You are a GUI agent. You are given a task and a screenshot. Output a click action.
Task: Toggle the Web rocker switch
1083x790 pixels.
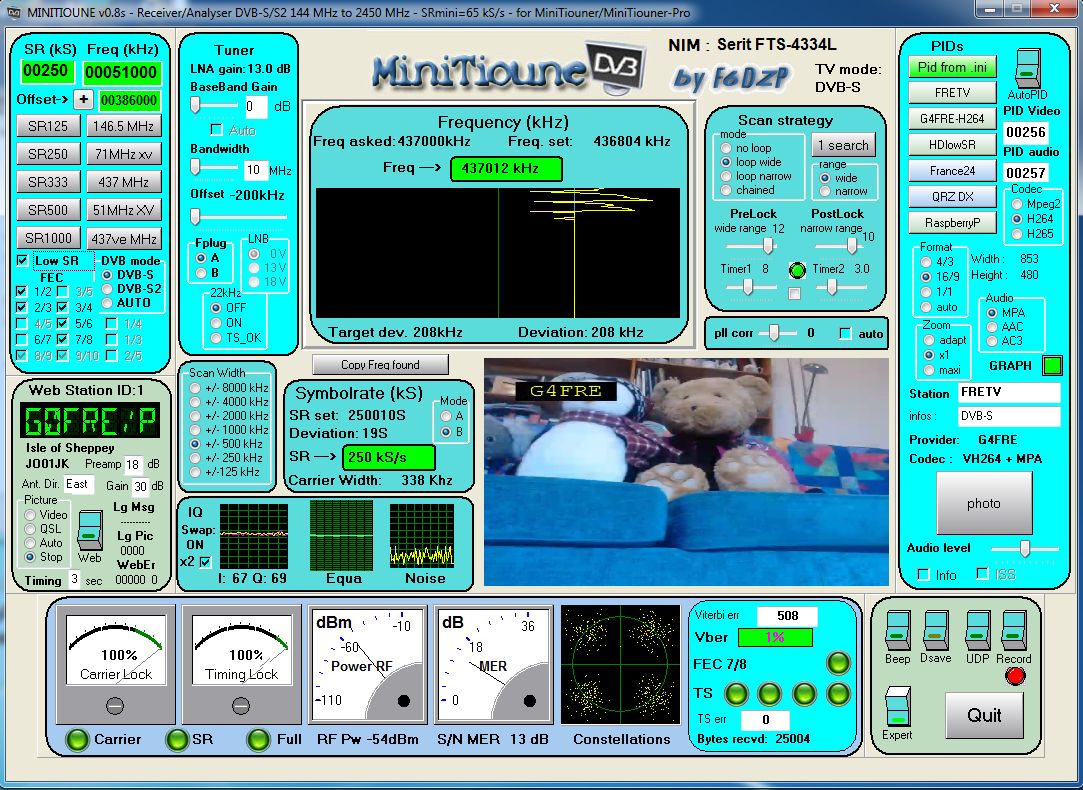pos(89,530)
